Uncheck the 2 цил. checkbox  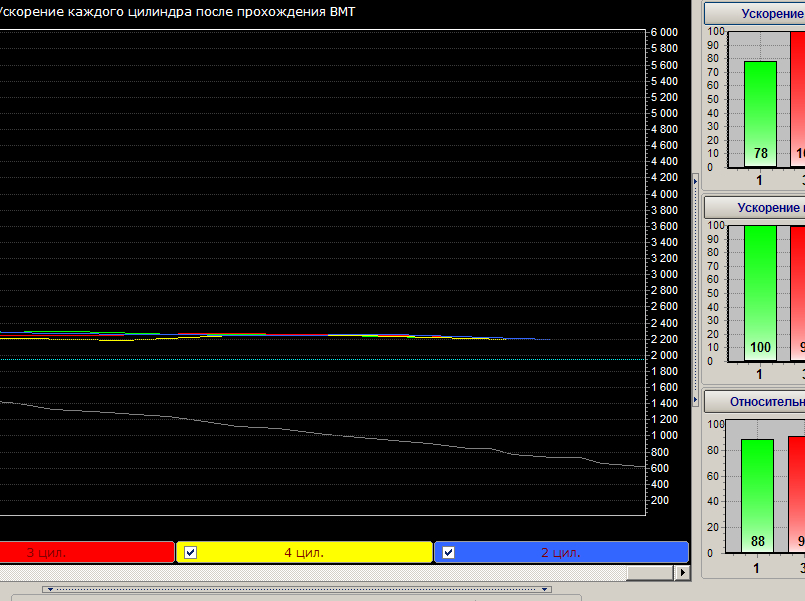[448, 553]
